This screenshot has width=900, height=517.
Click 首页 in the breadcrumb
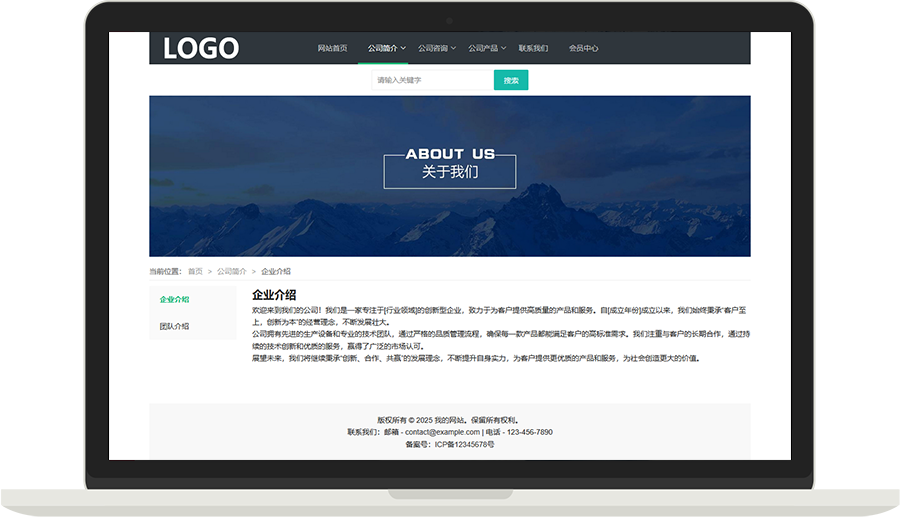tap(195, 271)
